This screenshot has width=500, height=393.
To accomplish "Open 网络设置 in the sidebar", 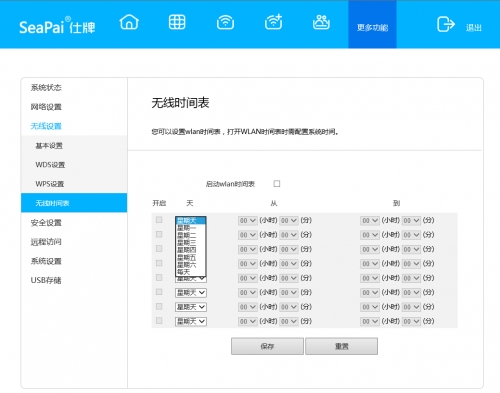I will pyautogui.click(x=46, y=107).
